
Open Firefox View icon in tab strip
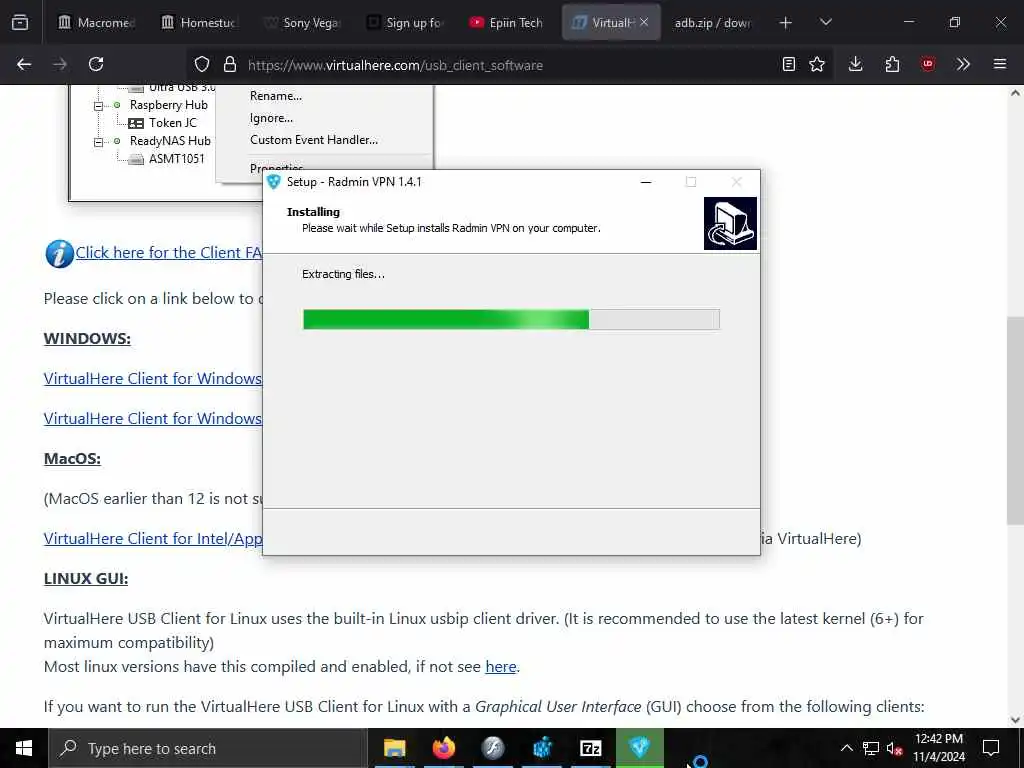pyautogui.click(x=20, y=22)
